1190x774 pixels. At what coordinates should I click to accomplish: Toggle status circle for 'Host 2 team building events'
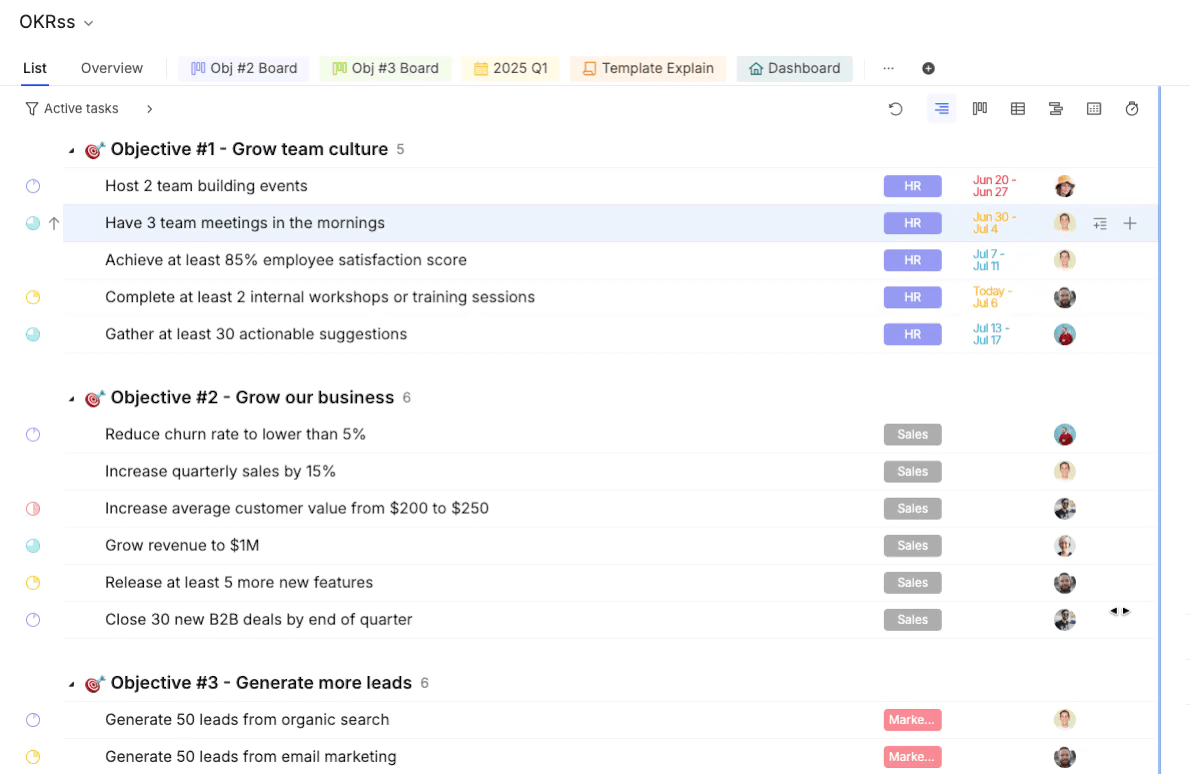click(x=33, y=186)
